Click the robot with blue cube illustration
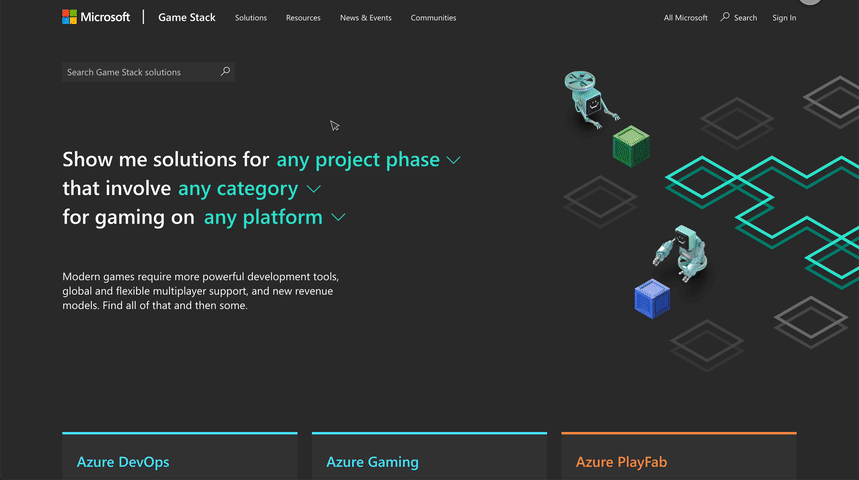Viewport: 859px width, 480px height. (x=671, y=272)
